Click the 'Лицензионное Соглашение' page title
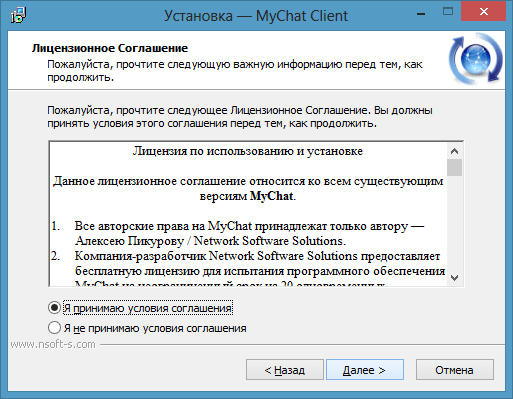This screenshot has width=513, height=399. [110, 48]
